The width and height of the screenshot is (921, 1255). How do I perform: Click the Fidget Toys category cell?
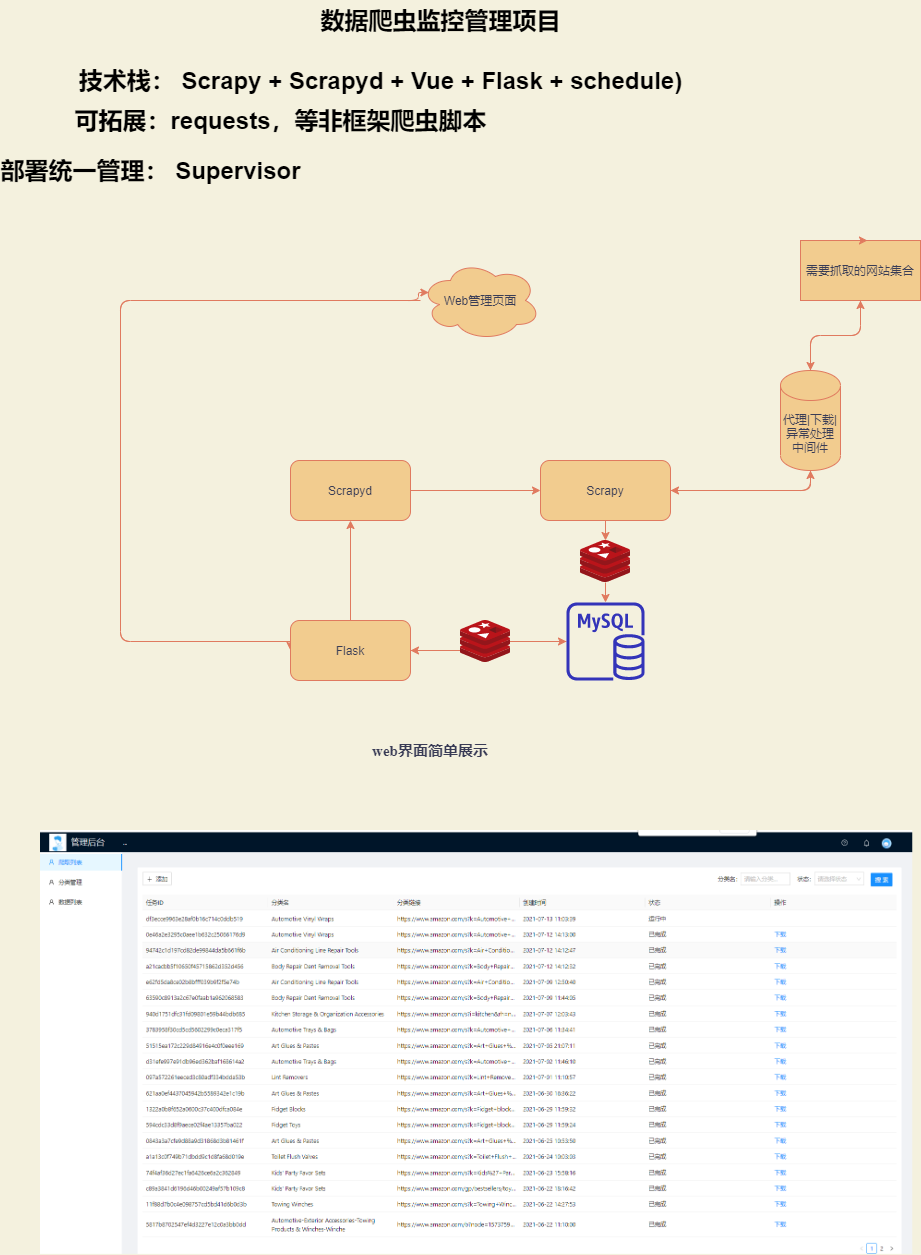pos(287,1125)
